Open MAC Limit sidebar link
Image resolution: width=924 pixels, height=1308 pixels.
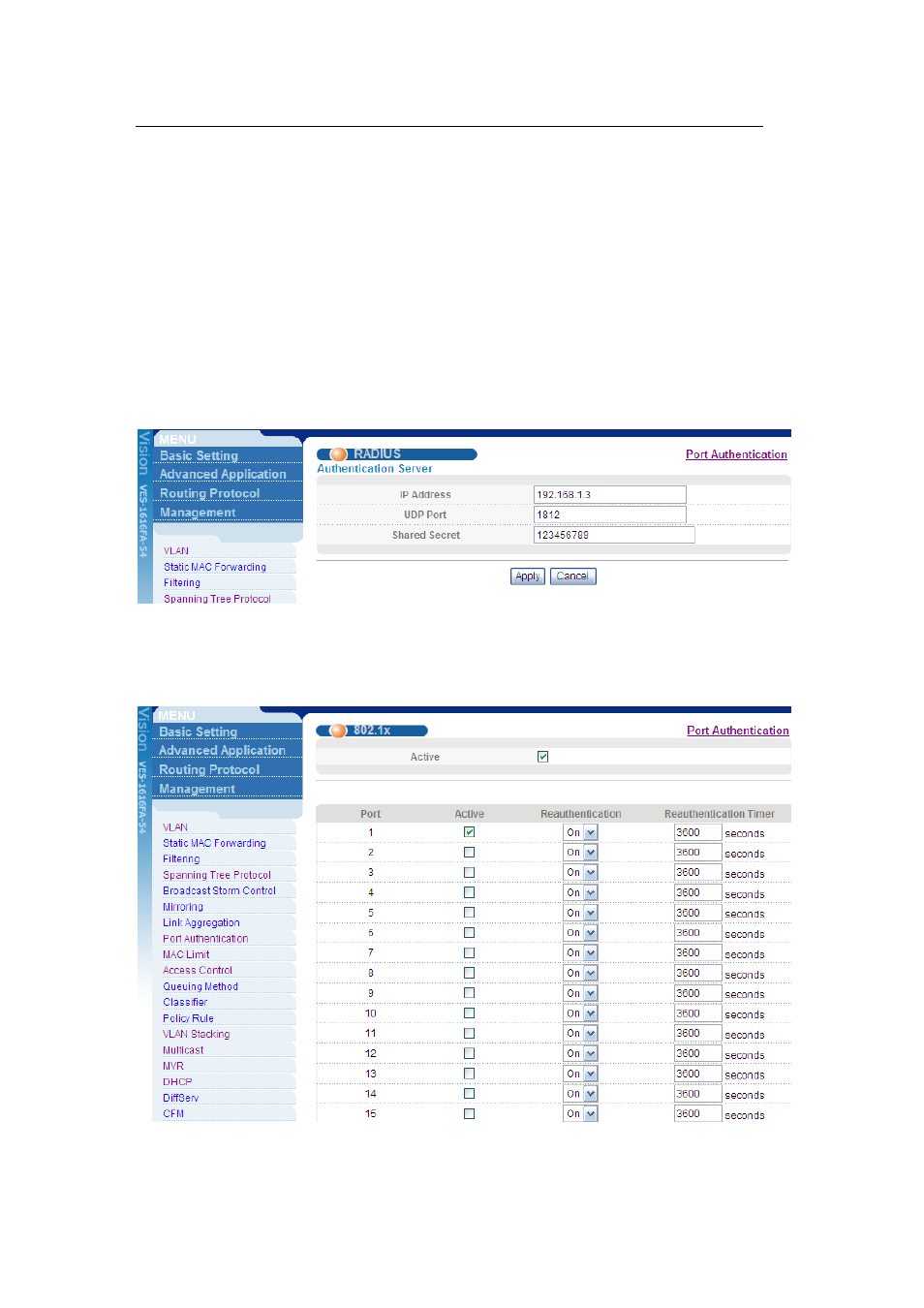(x=186, y=954)
